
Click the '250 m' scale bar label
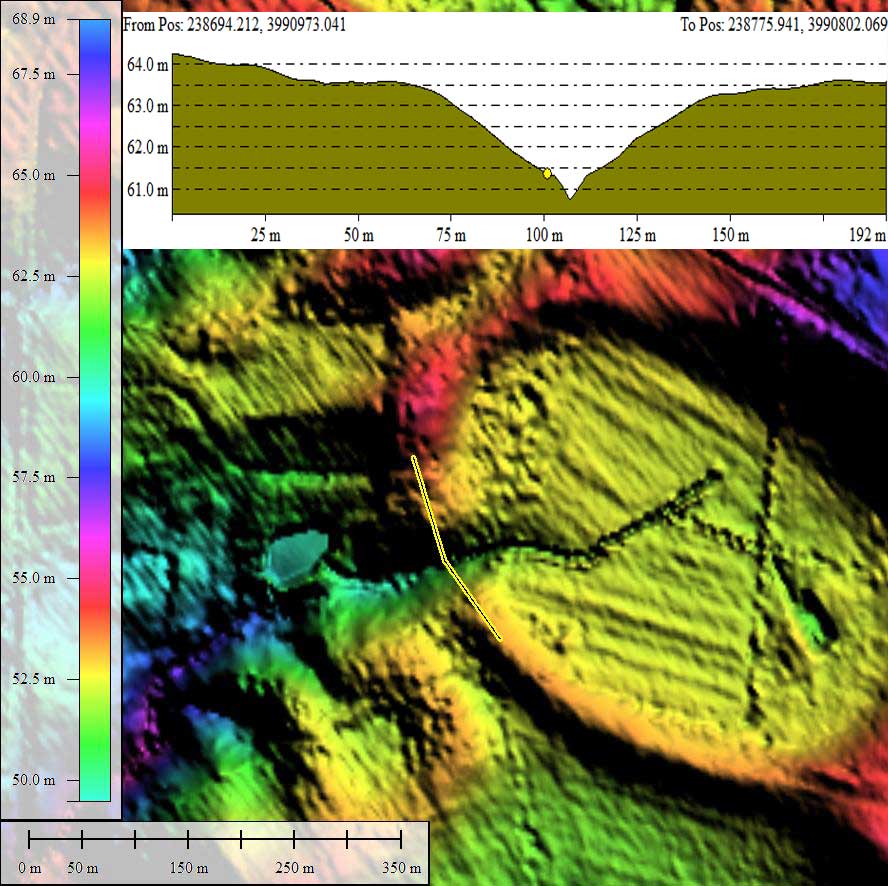[294, 867]
